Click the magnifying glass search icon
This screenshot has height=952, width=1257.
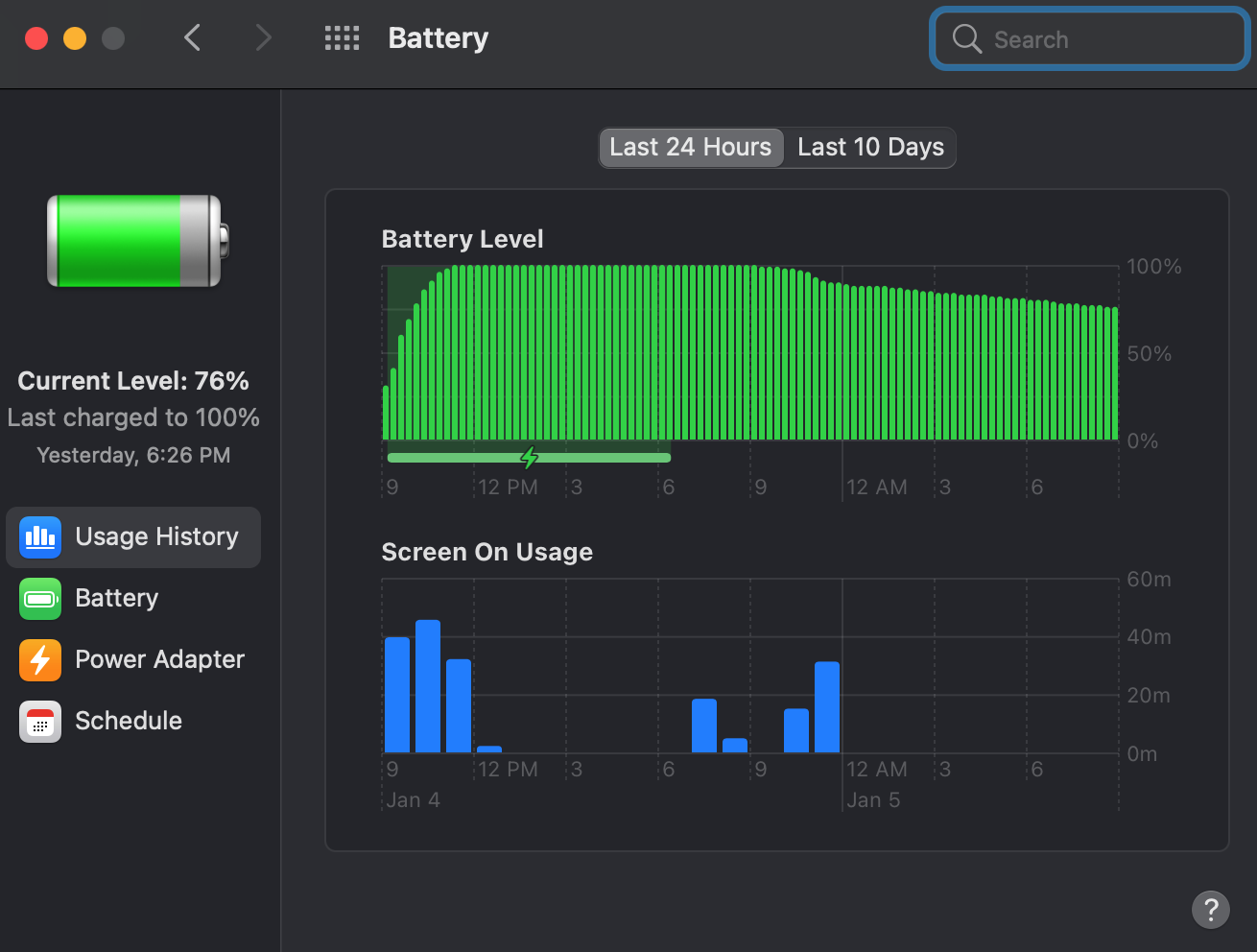(x=966, y=38)
